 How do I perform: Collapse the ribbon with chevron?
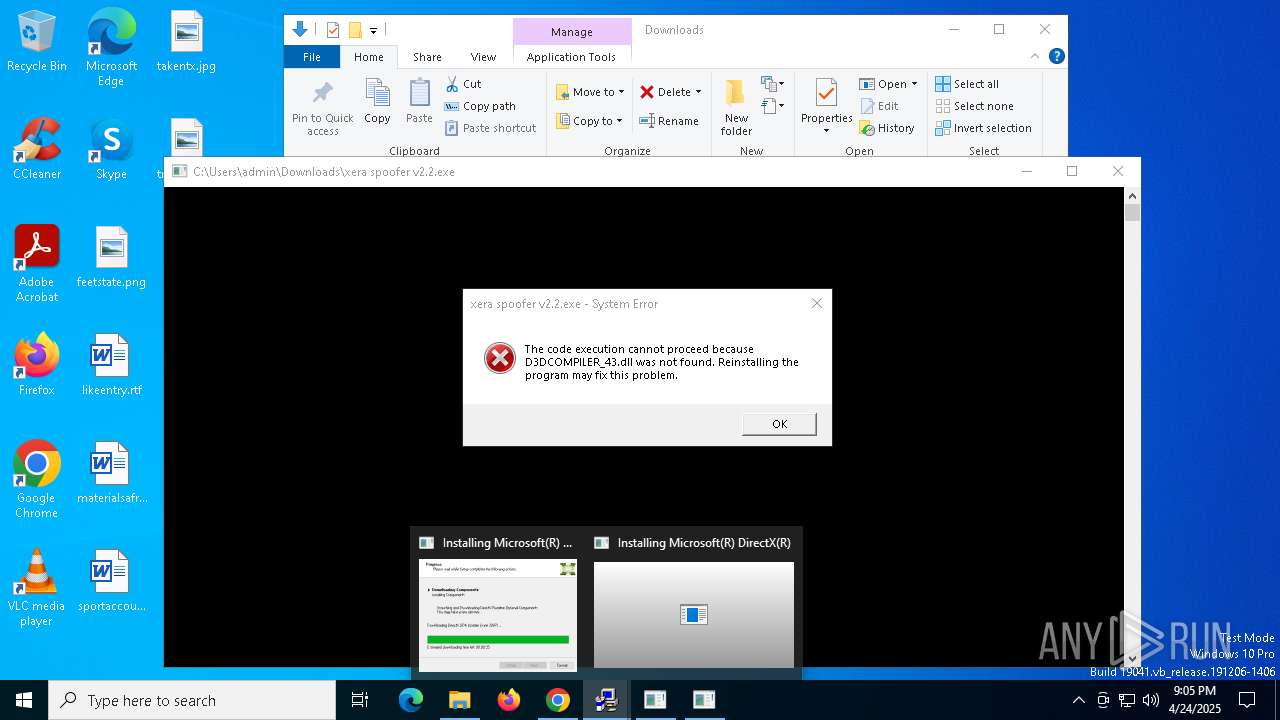(1035, 57)
